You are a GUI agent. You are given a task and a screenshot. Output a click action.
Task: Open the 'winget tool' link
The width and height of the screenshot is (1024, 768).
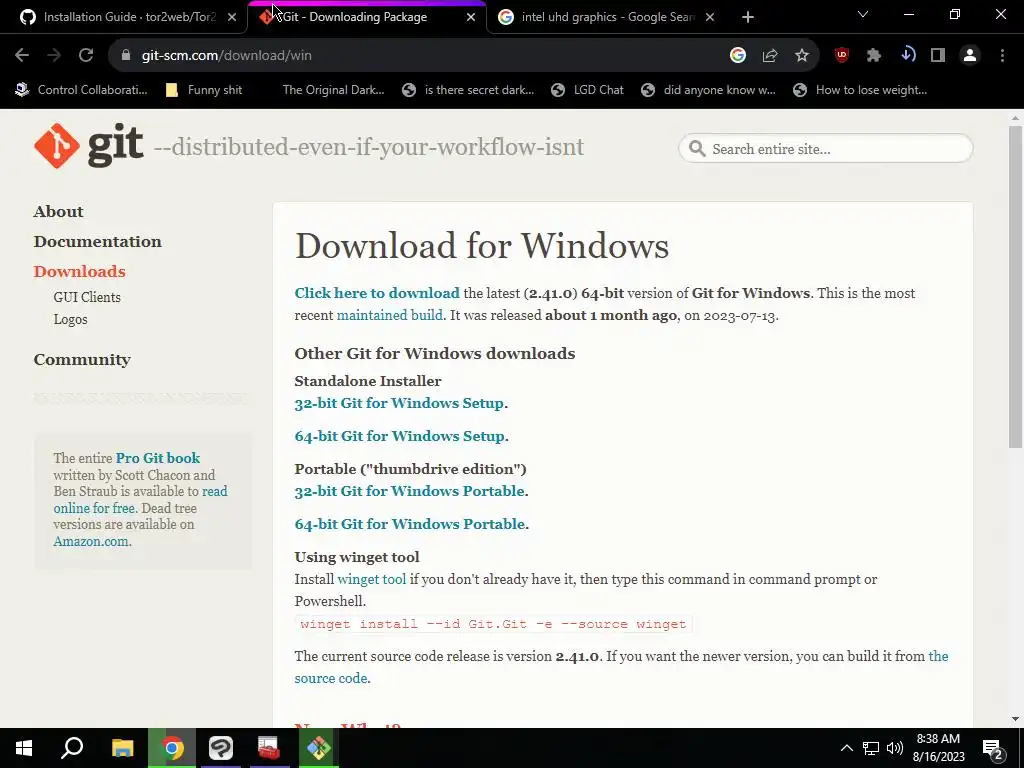tap(372, 579)
